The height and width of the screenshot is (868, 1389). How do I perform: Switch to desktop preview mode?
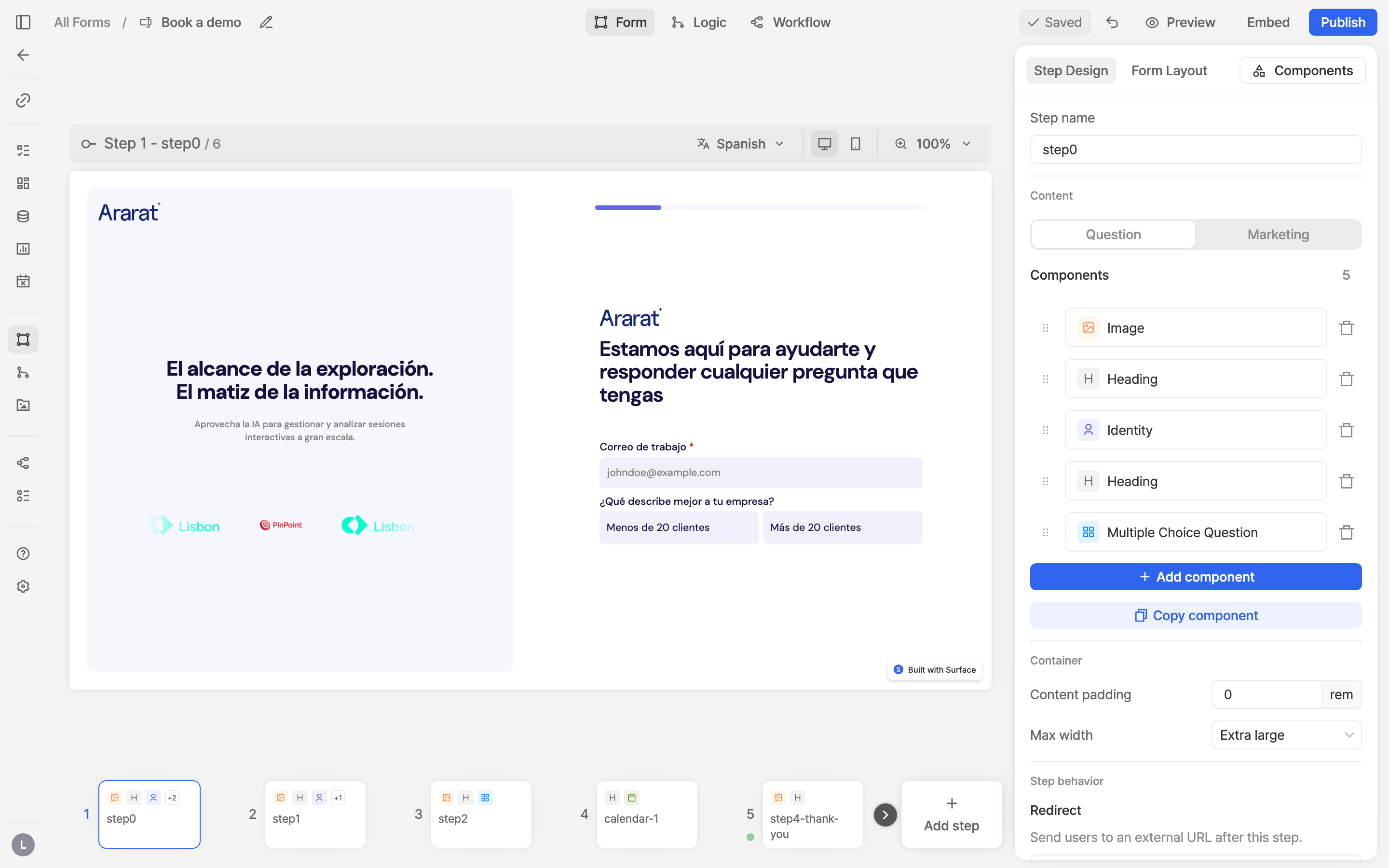pos(824,144)
